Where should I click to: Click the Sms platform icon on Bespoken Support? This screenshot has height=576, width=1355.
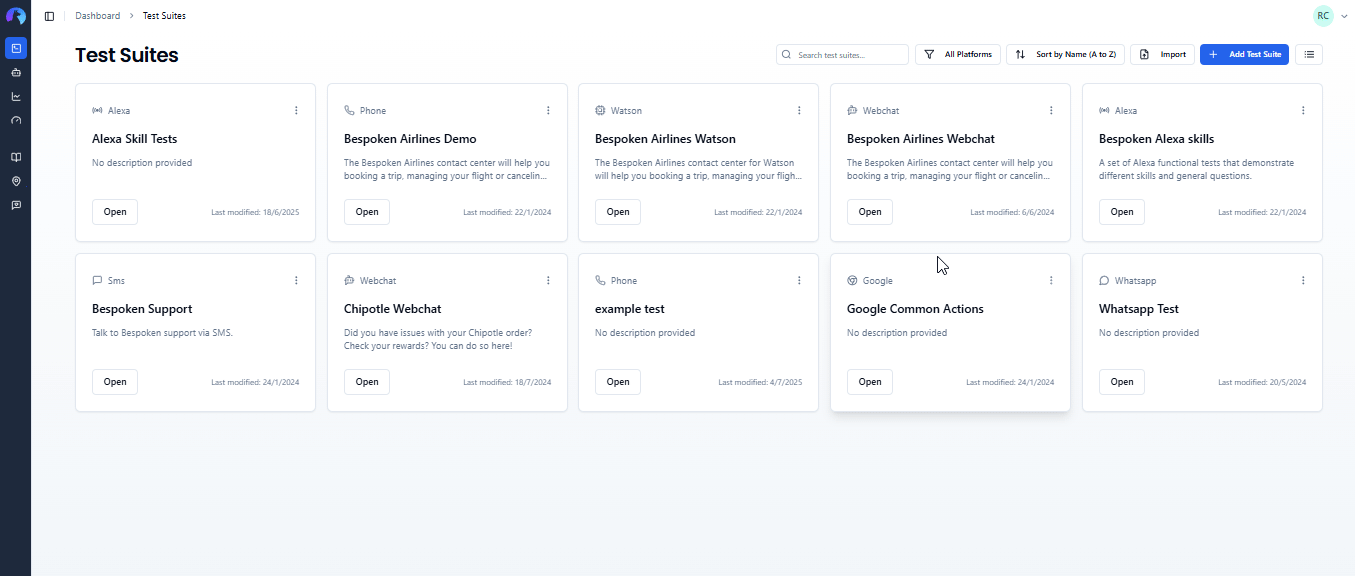[97, 281]
